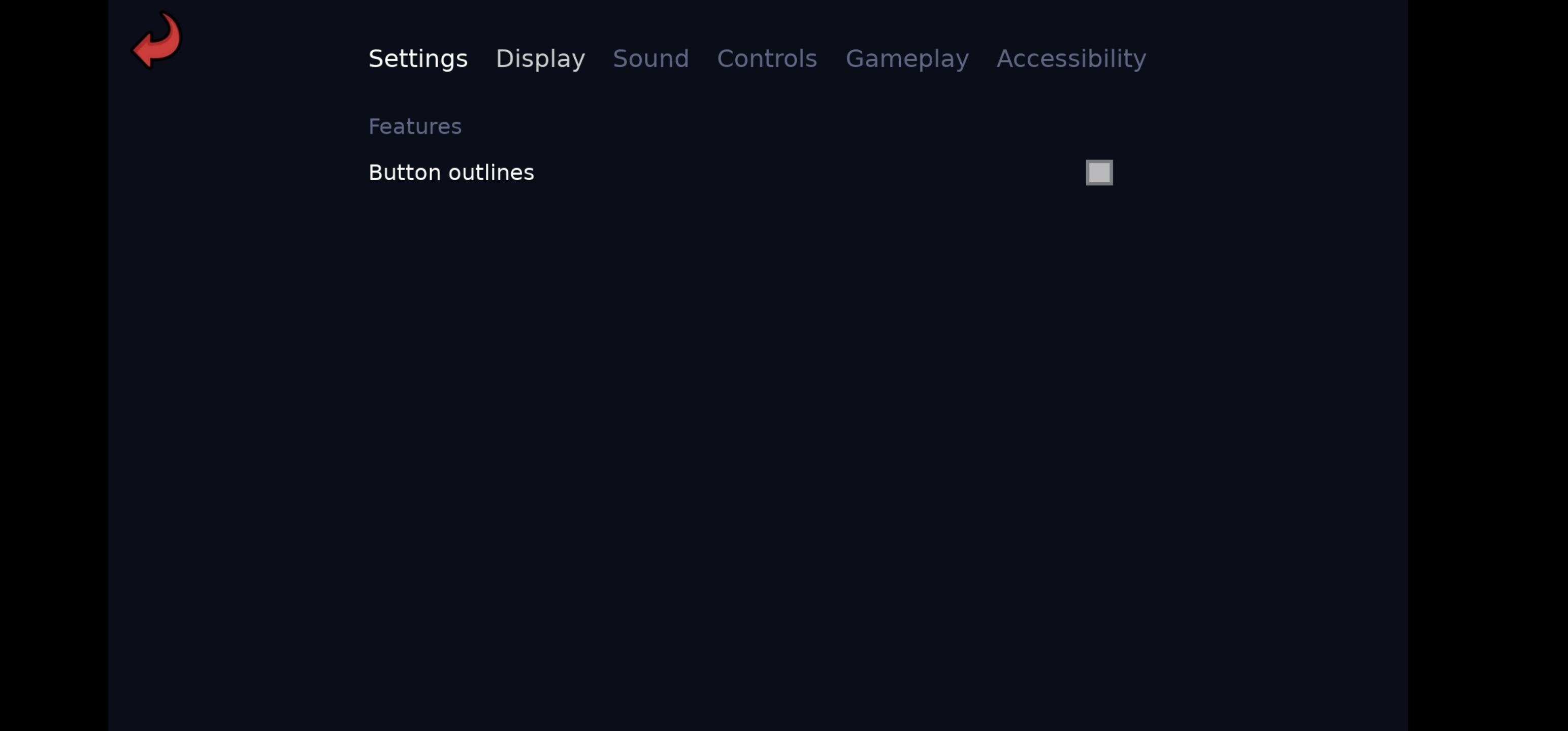Tick the checkbox under Features

pos(1099,172)
